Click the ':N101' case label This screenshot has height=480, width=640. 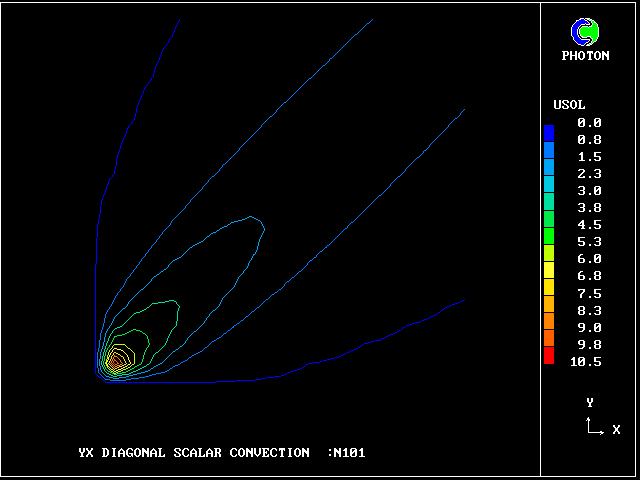point(346,453)
